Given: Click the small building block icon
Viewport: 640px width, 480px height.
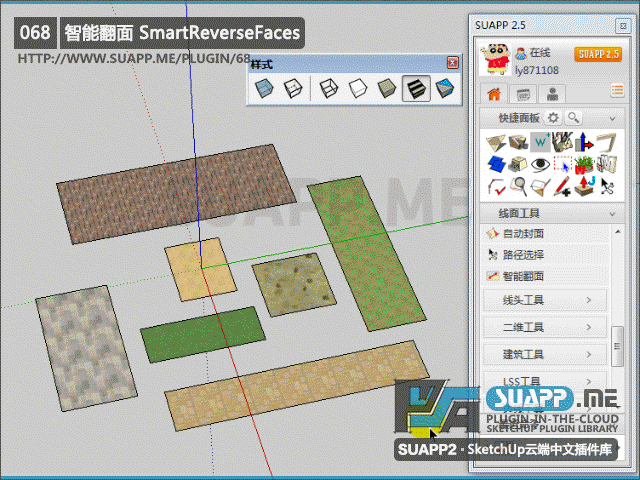Looking at the screenshot, I should [518, 164].
